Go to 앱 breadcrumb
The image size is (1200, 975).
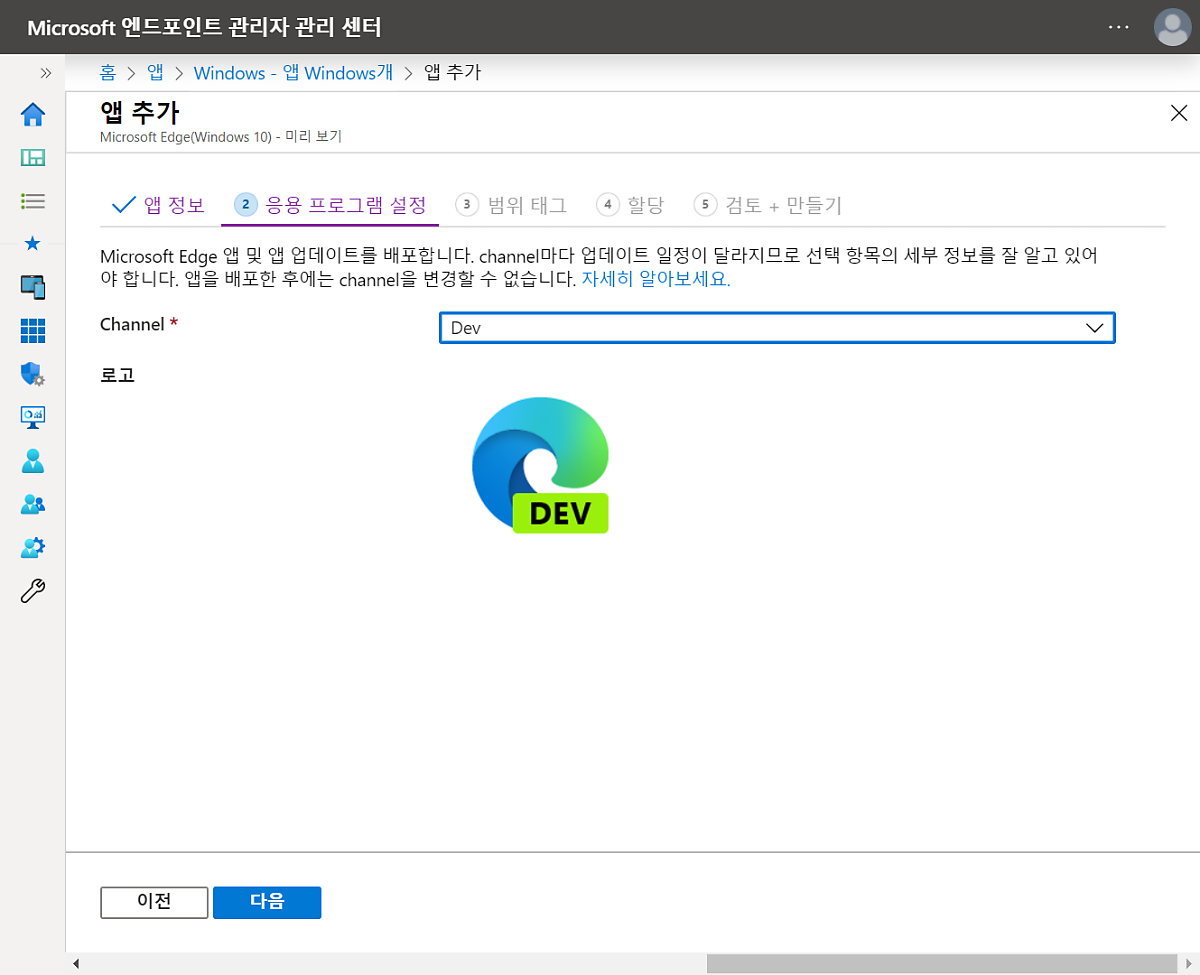click(x=155, y=73)
